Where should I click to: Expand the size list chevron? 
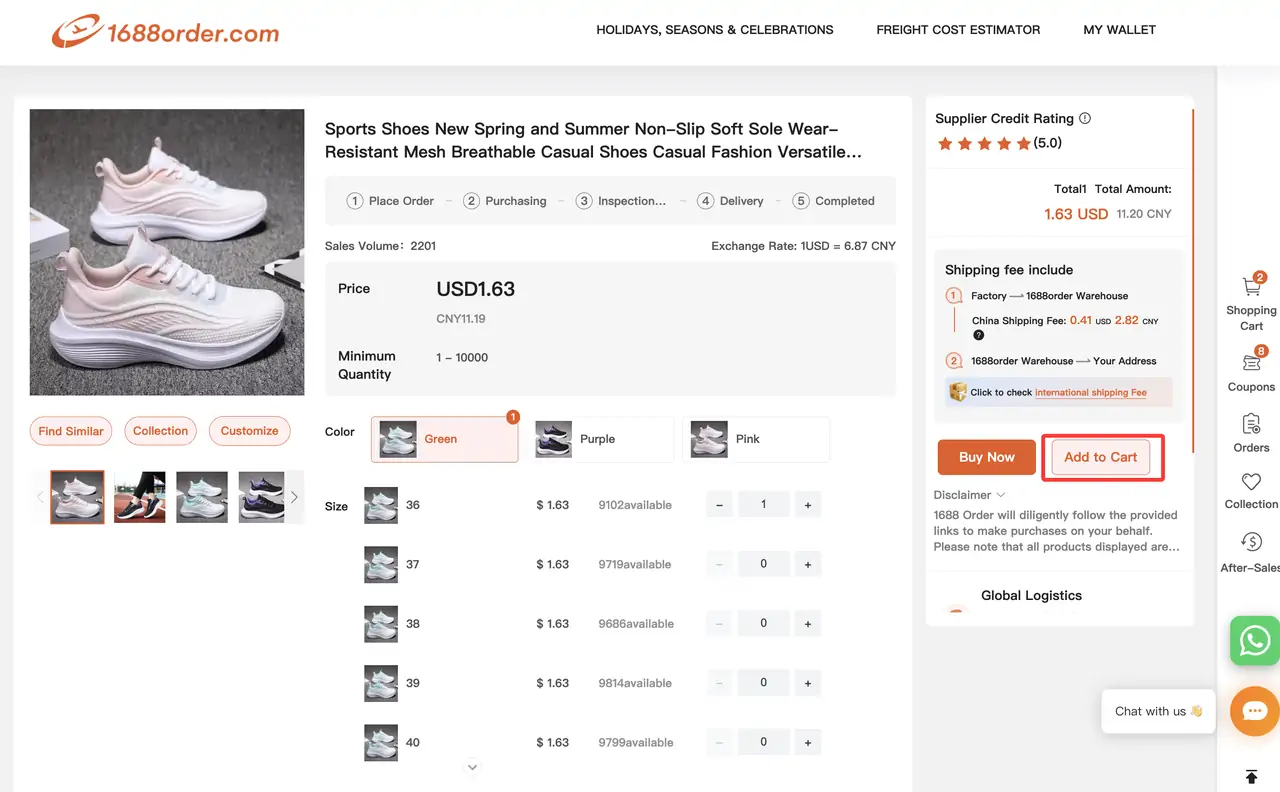471,767
